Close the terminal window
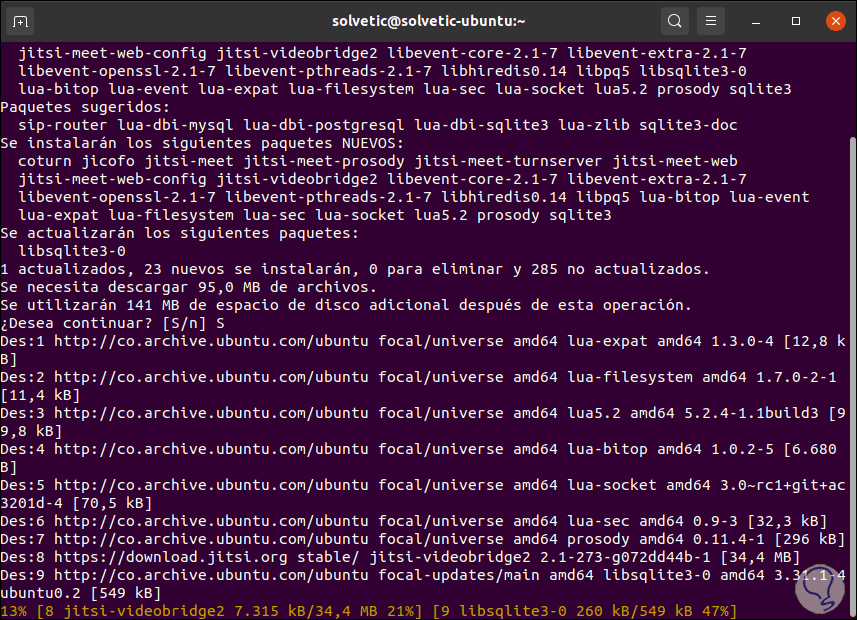Image resolution: width=857 pixels, height=620 pixels. coord(836,21)
